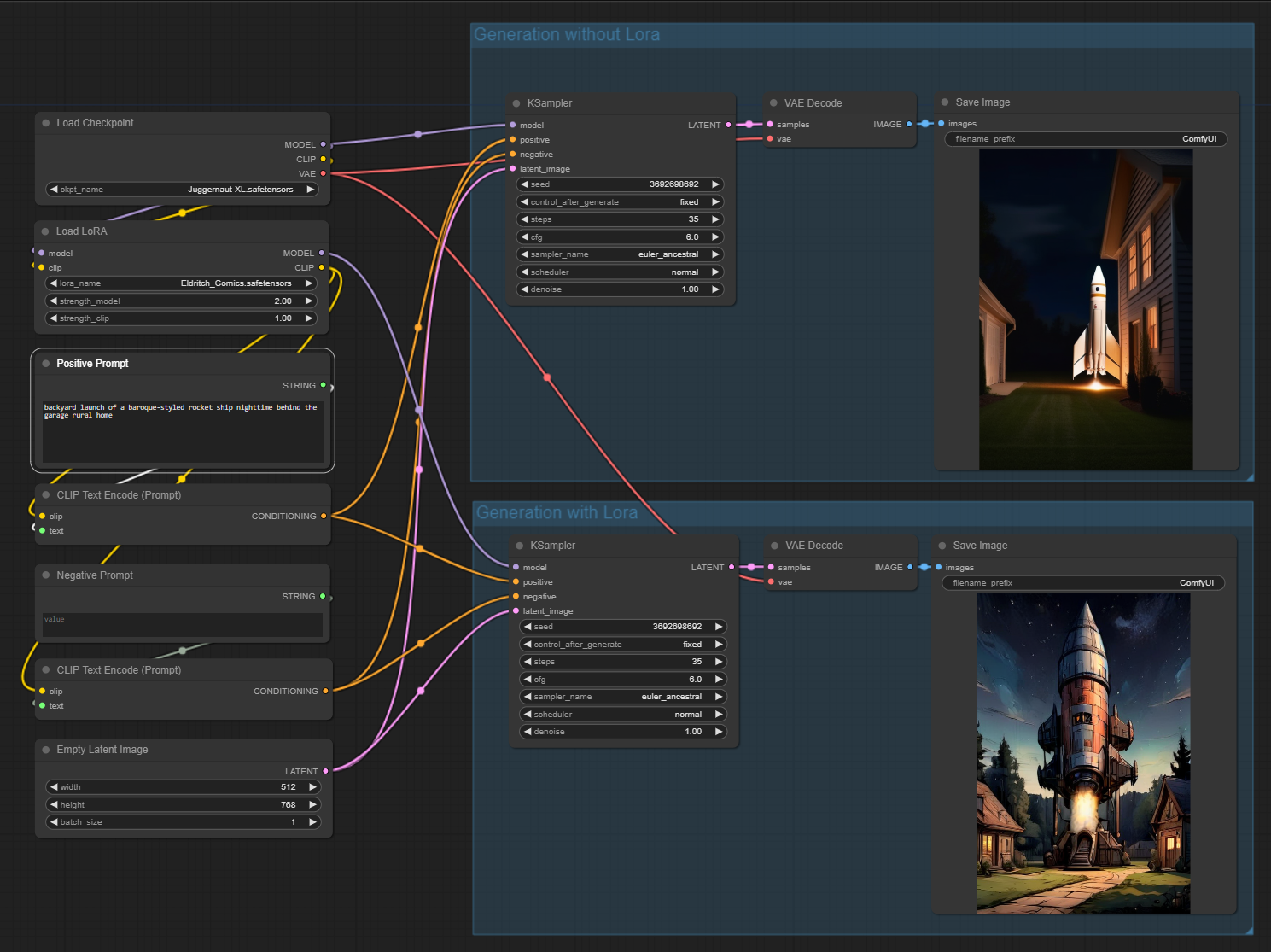Collapse the Empty Latent Image node with its title dot
This screenshot has height=952, width=1271.
tap(46, 750)
